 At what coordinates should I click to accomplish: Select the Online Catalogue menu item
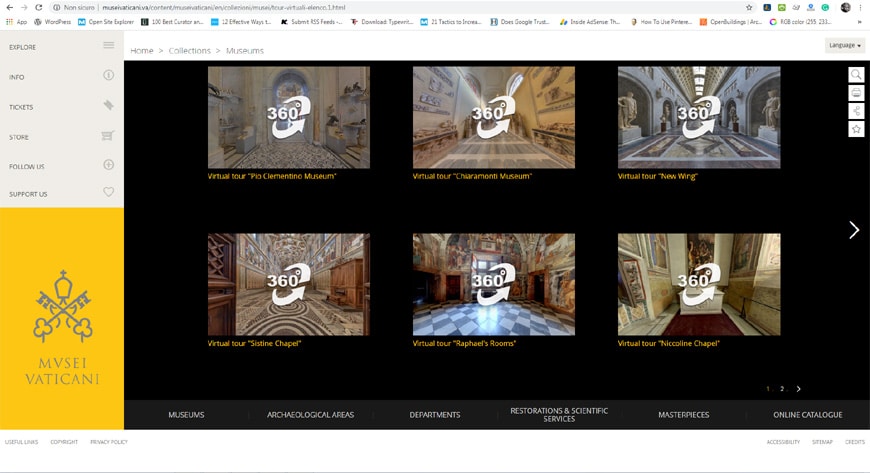pyautogui.click(x=808, y=415)
